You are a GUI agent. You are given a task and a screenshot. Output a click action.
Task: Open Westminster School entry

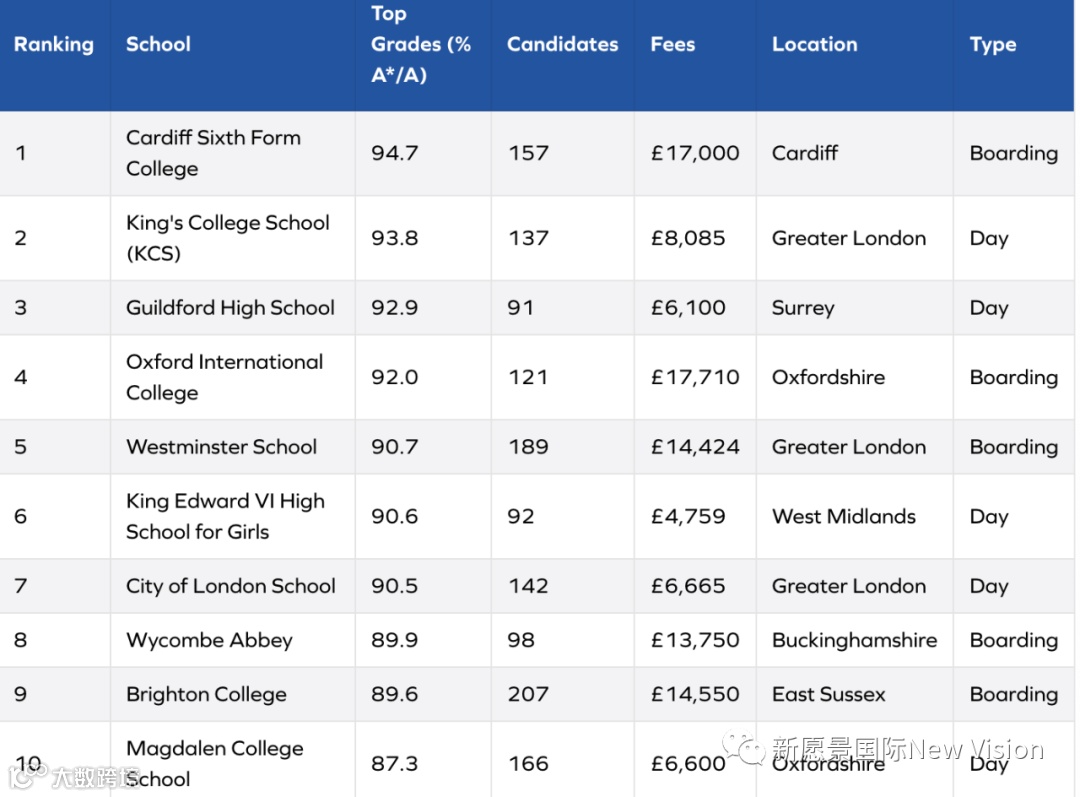(222, 446)
